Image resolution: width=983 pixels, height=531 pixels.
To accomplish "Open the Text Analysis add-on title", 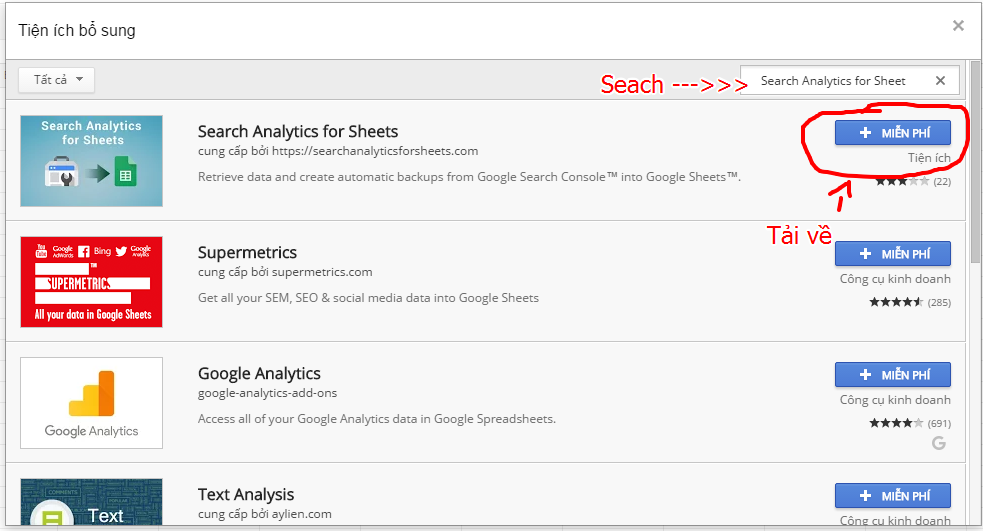I will (x=246, y=495).
